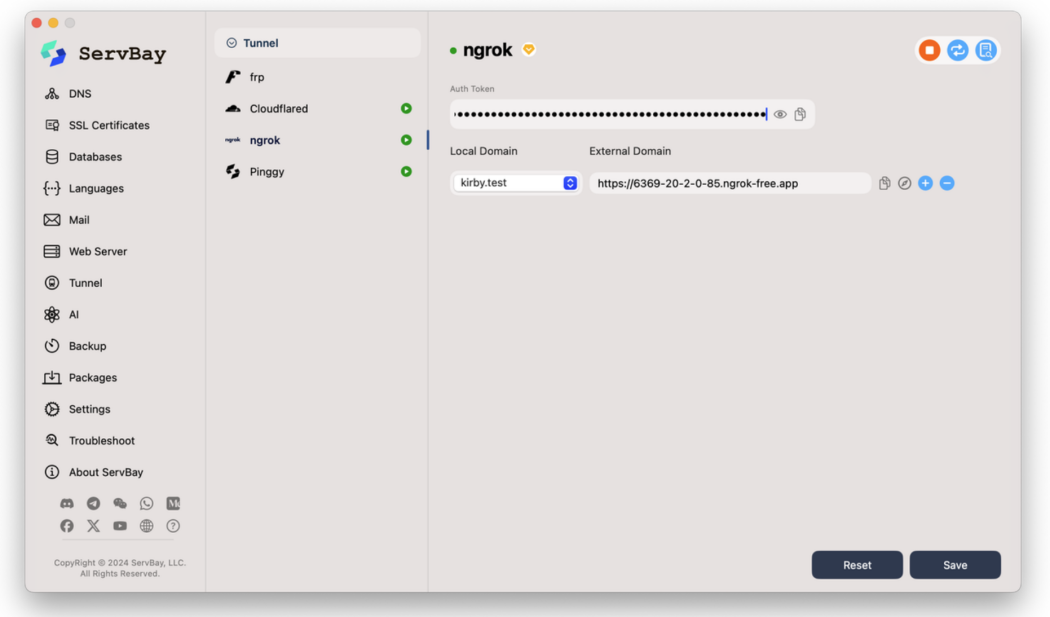Stop the ngrok service with the orange button
Image resolution: width=1050 pixels, height=617 pixels.
point(929,50)
